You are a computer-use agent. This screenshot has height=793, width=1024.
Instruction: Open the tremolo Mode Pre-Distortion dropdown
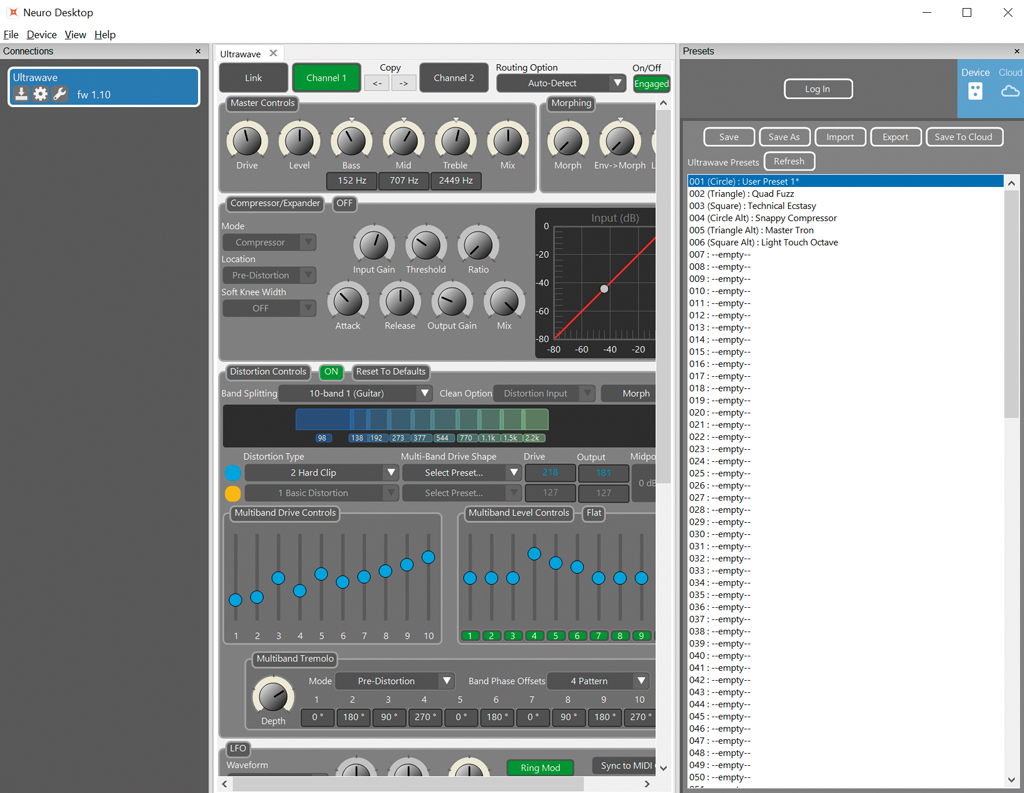pos(394,681)
